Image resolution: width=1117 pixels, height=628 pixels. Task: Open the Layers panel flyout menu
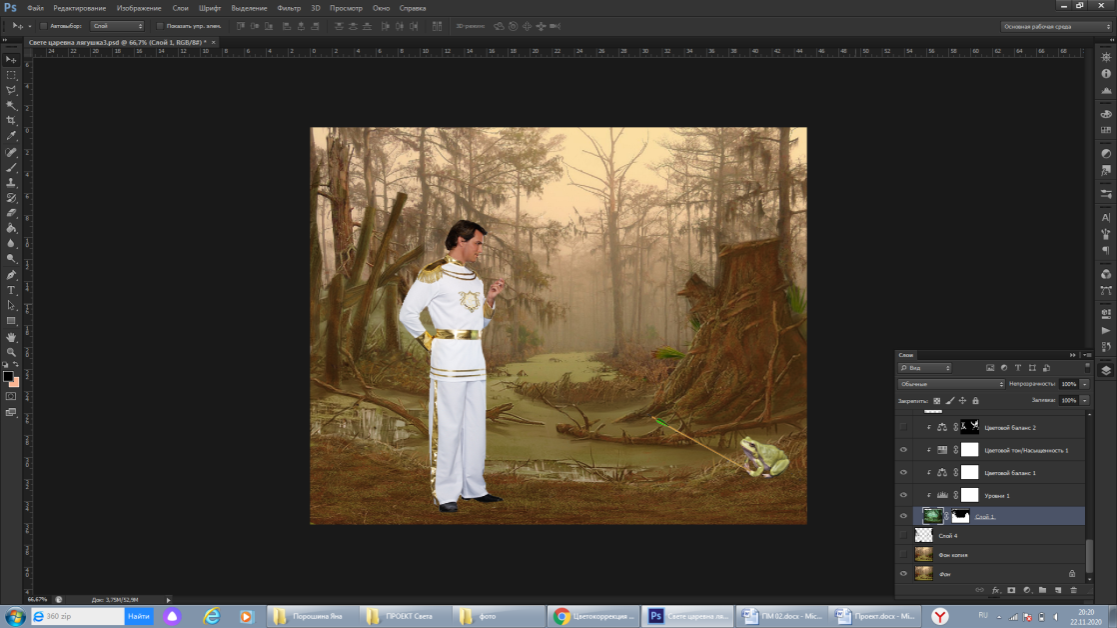[x=1087, y=355]
